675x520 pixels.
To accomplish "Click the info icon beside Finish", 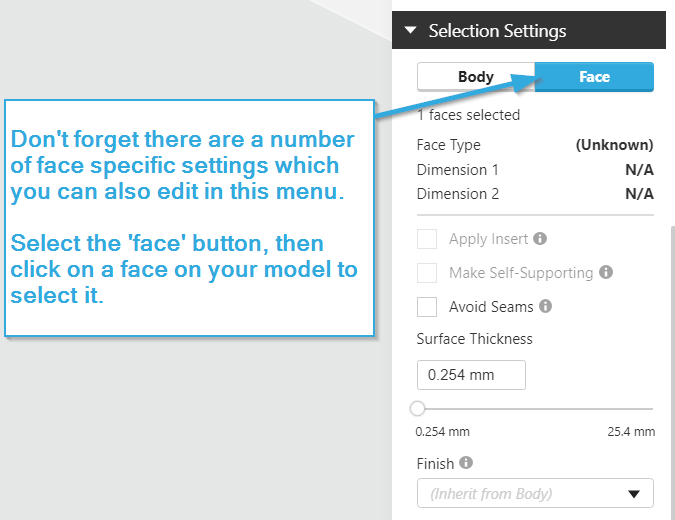I will pos(467,463).
